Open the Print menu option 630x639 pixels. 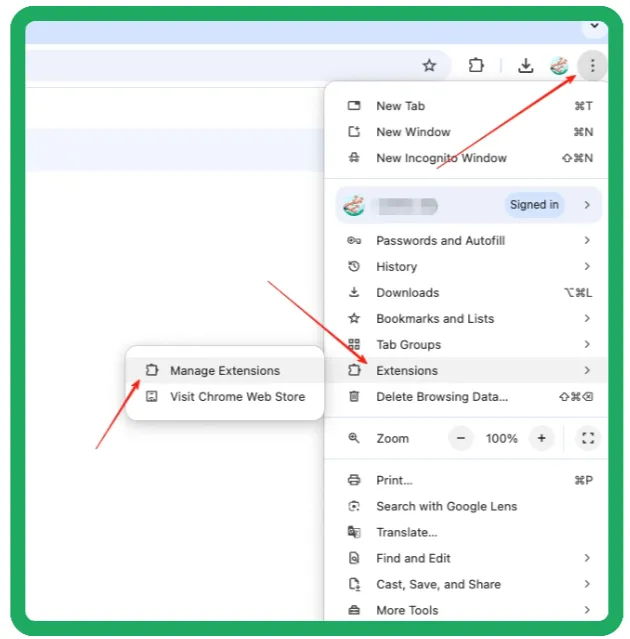coord(394,480)
